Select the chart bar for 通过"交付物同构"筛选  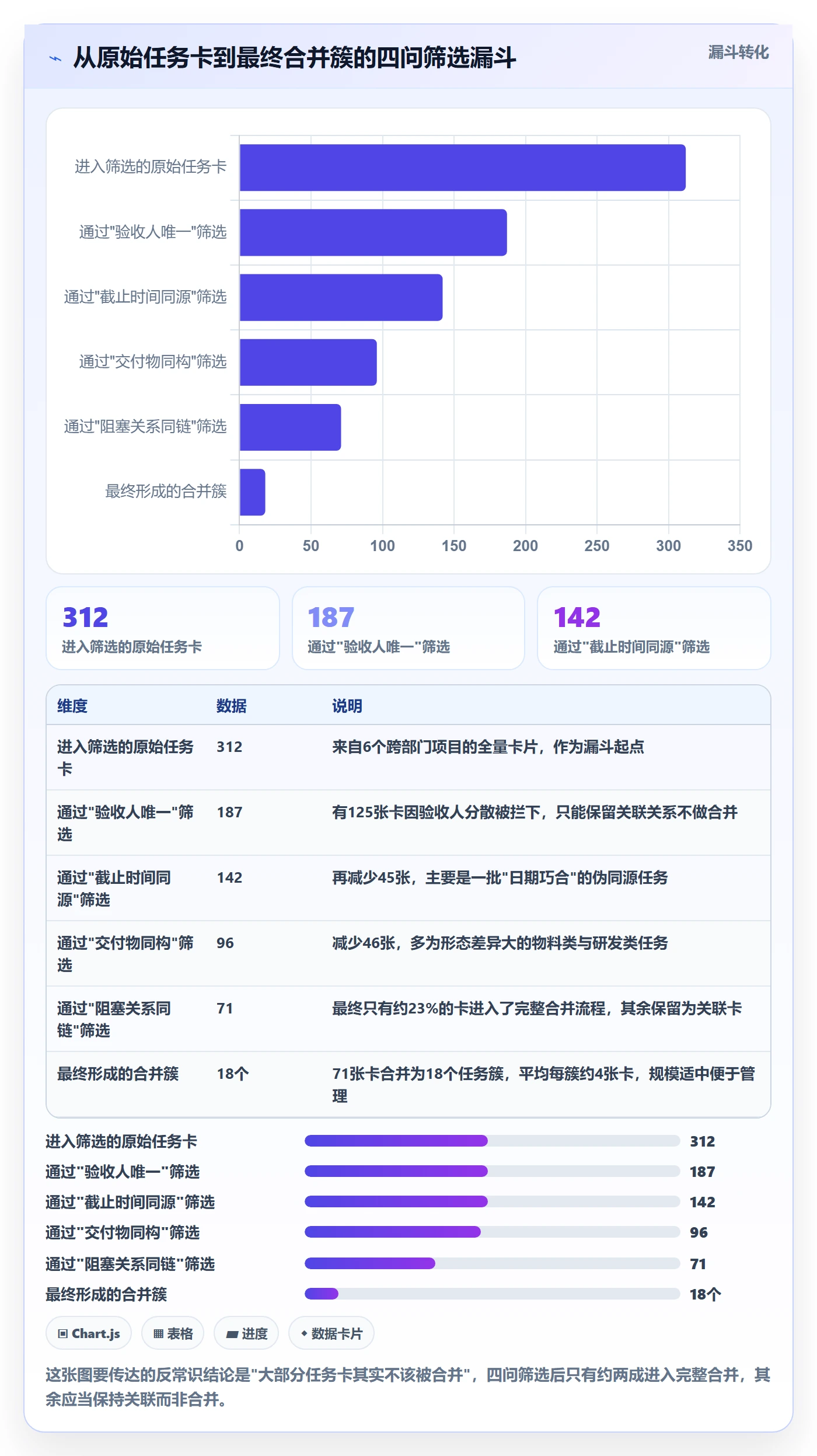point(308,362)
